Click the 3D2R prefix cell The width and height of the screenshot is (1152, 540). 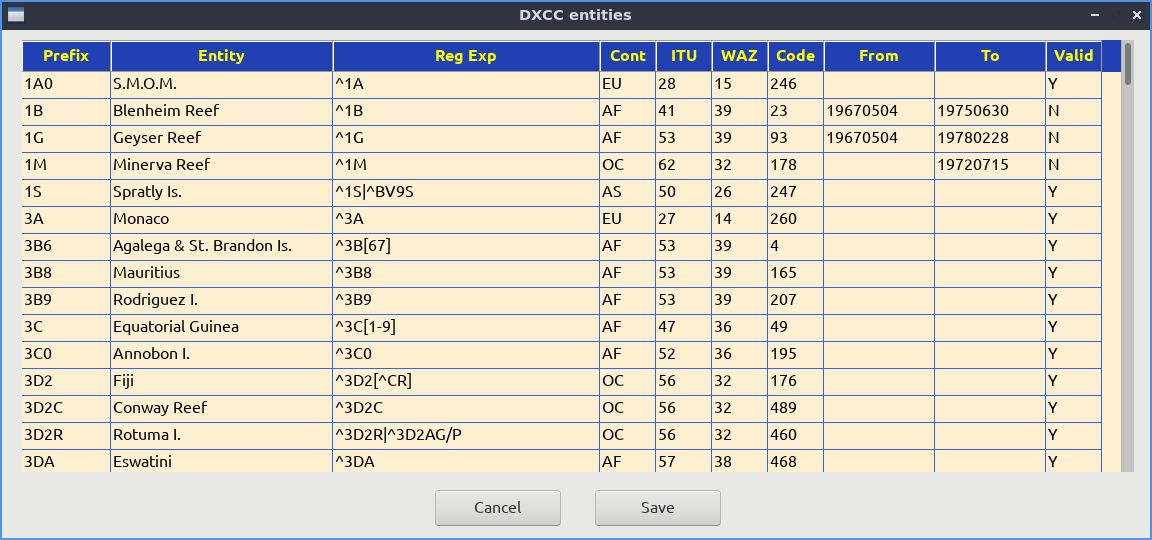click(x=66, y=435)
